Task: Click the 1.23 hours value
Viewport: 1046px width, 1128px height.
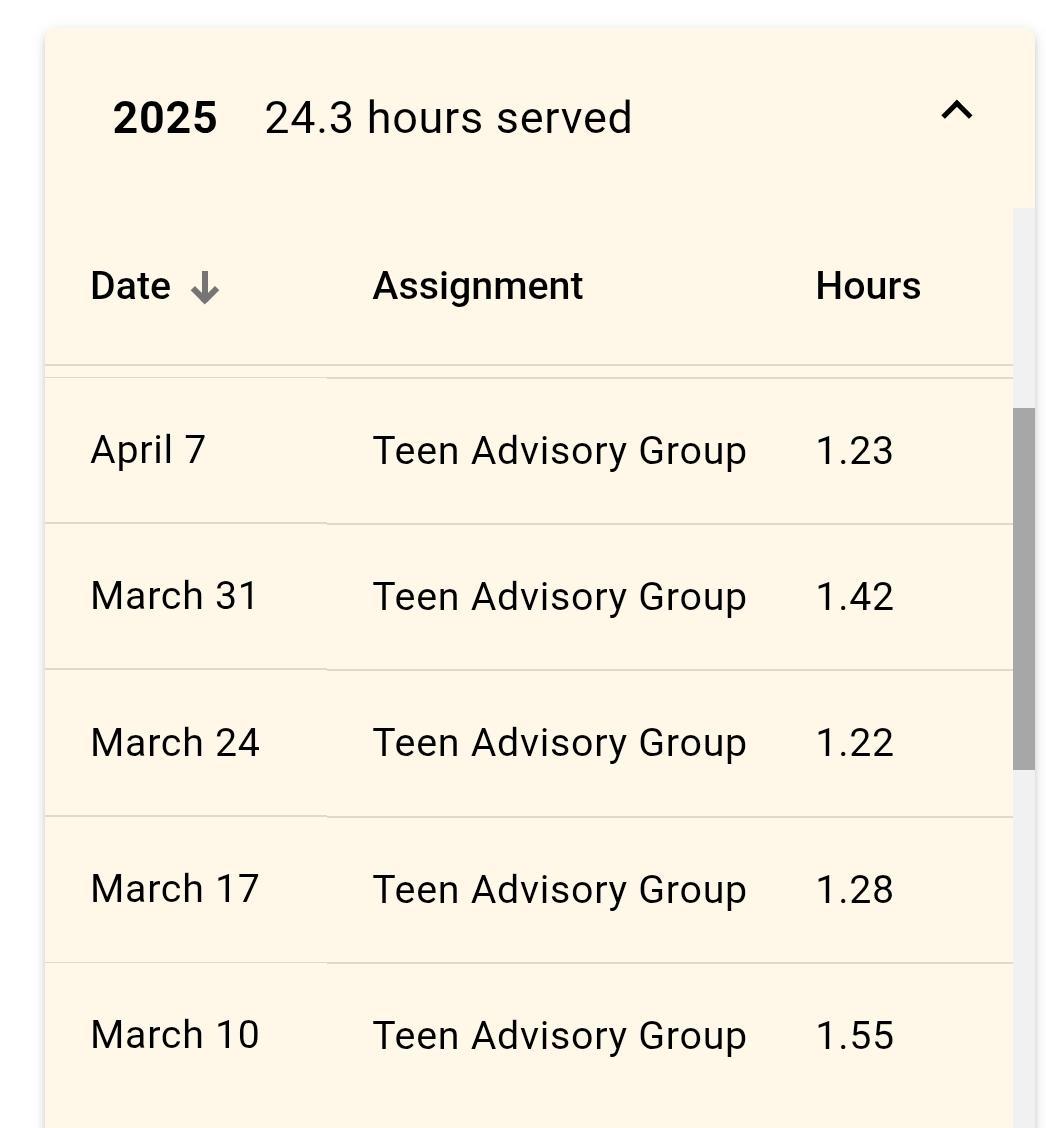Action: [x=854, y=451]
